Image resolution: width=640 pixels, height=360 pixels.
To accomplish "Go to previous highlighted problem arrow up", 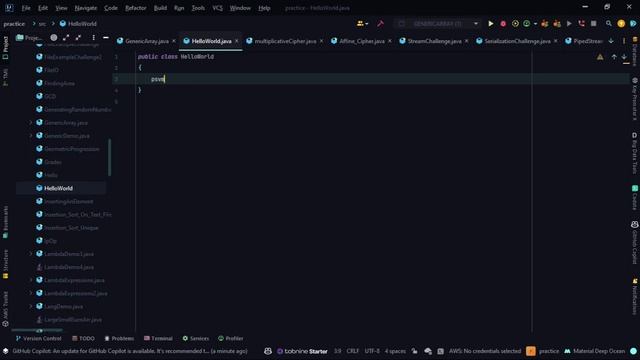I will pos(614,57).
